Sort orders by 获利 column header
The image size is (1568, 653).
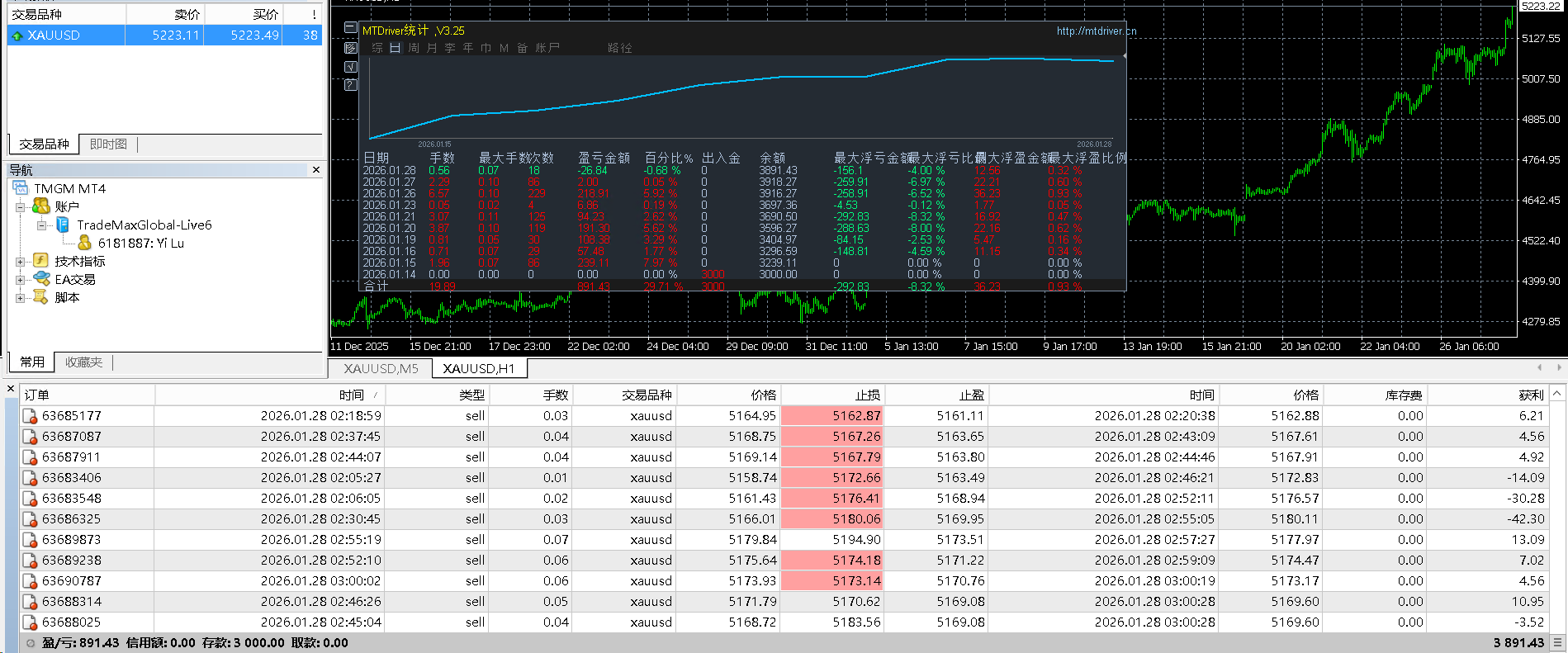[x=1530, y=395]
